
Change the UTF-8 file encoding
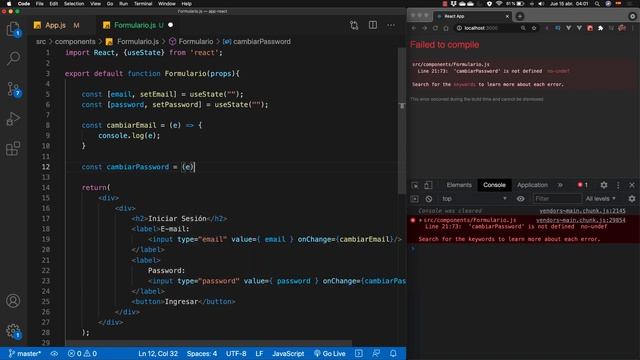pyautogui.click(x=236, y=353)
